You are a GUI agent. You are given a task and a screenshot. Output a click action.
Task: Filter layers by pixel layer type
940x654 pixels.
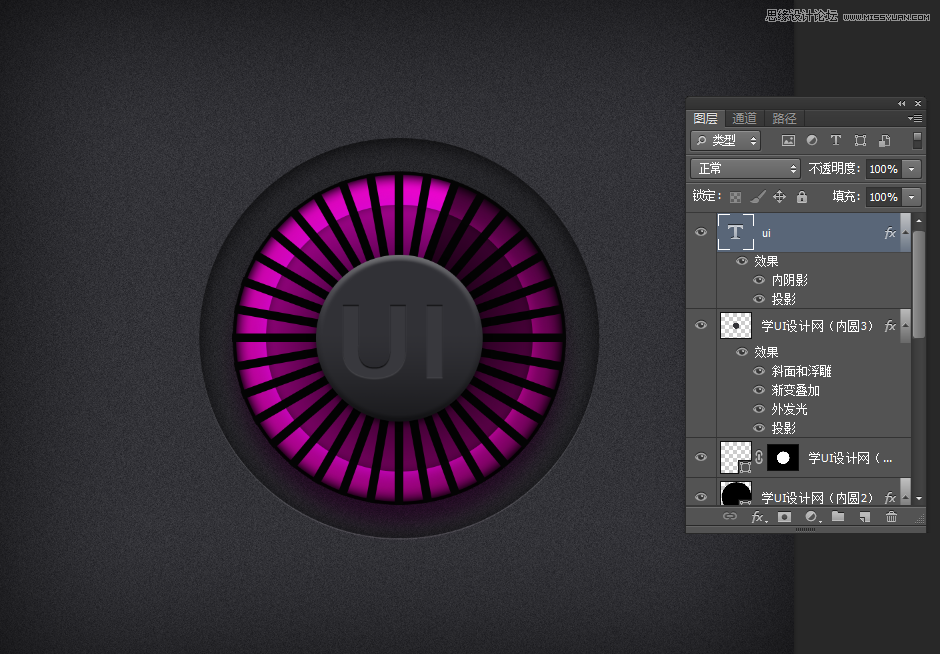point(788,141)
